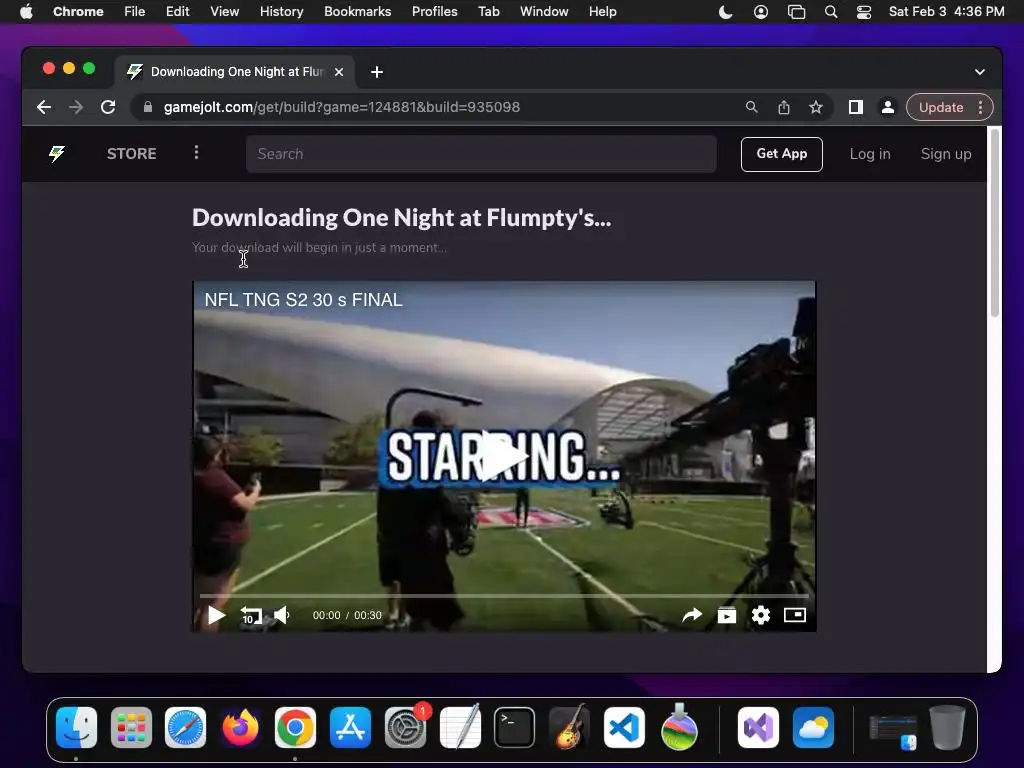Click the share arrow icon on the video

tap(692, 615)
